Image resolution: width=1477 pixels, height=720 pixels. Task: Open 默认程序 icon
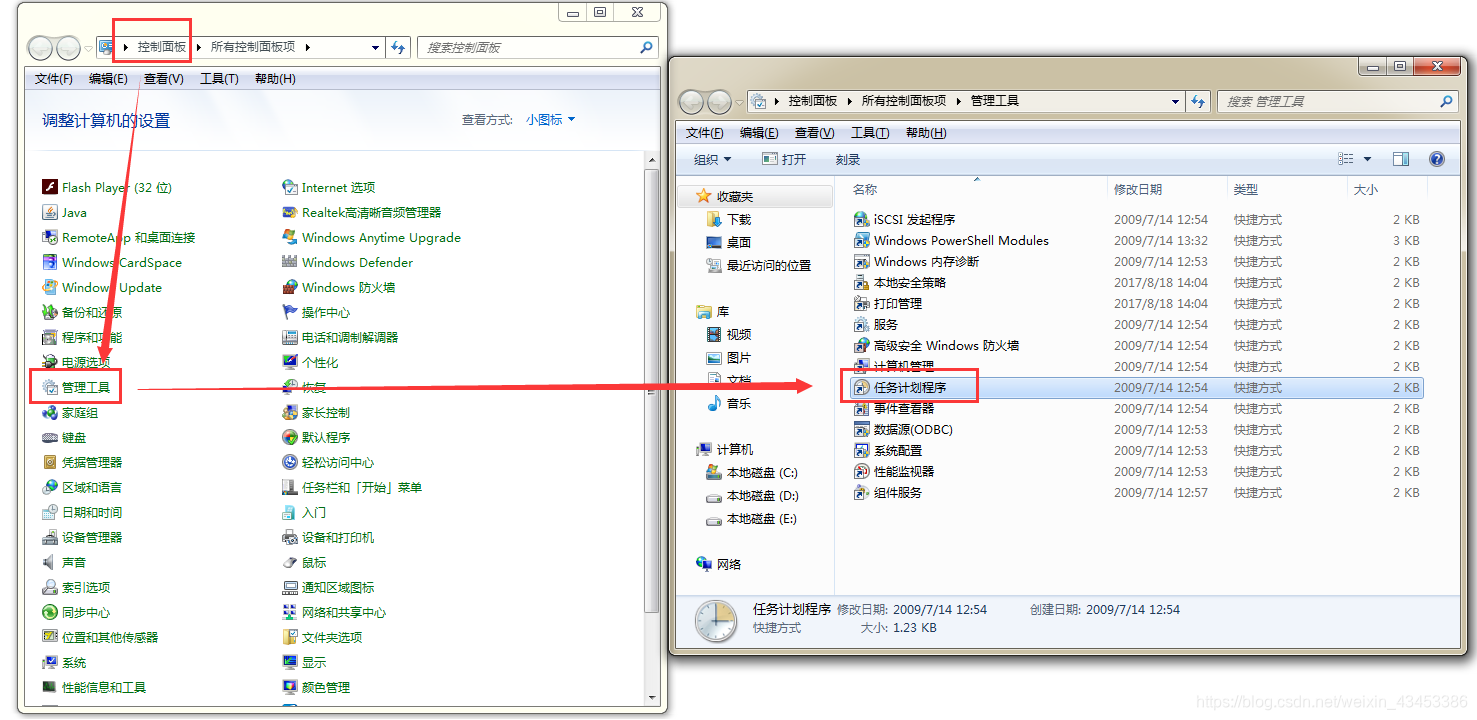290,437
